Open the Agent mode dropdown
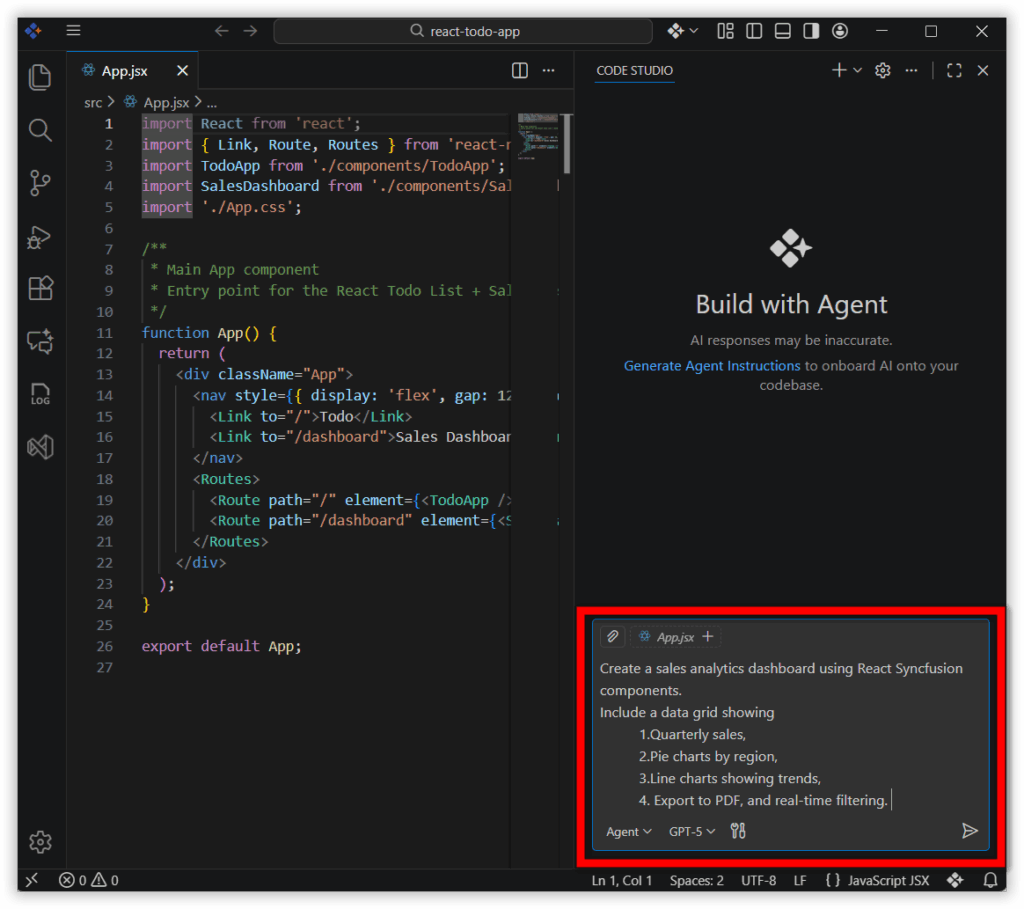 [x=627, y=831]
